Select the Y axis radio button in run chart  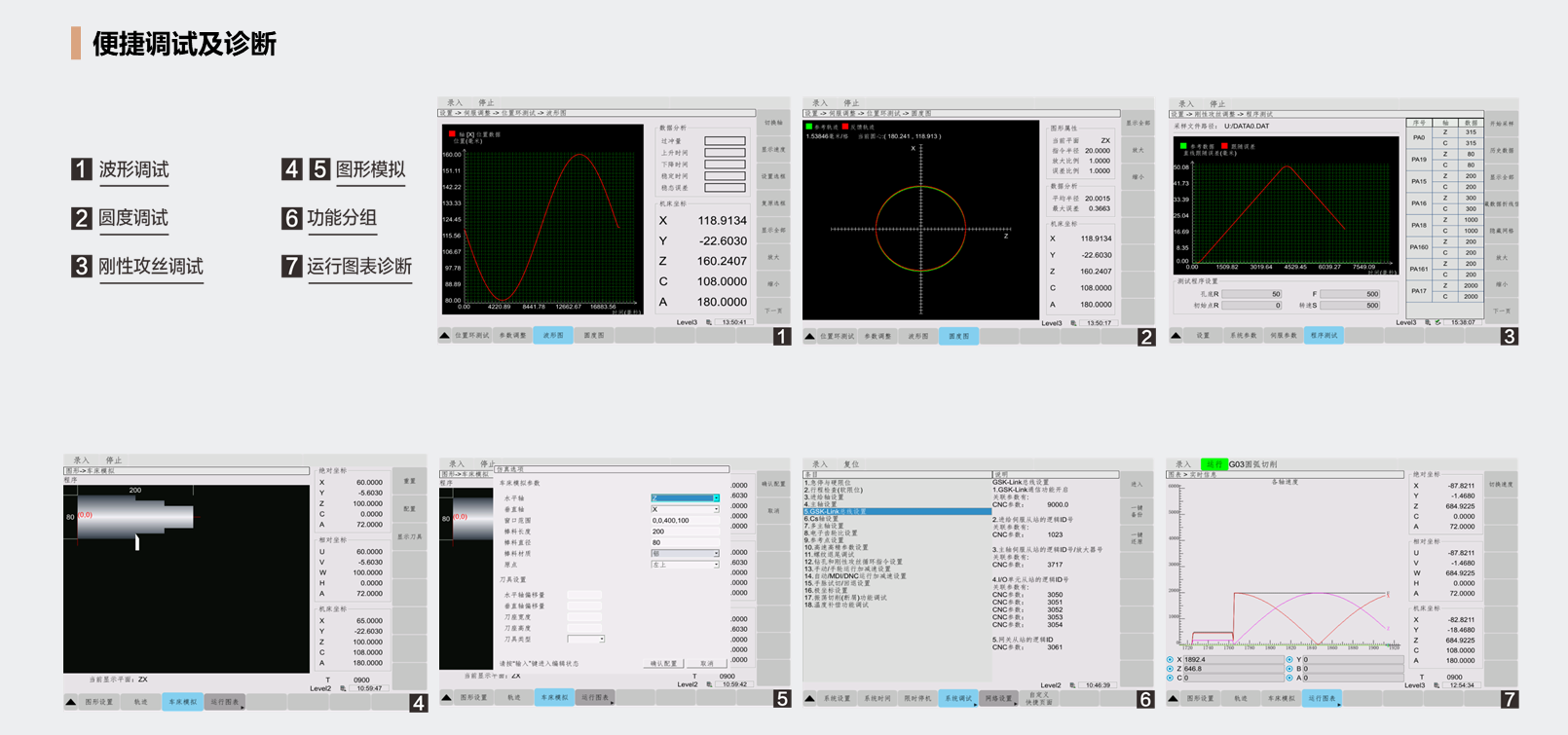point(1289,659)
